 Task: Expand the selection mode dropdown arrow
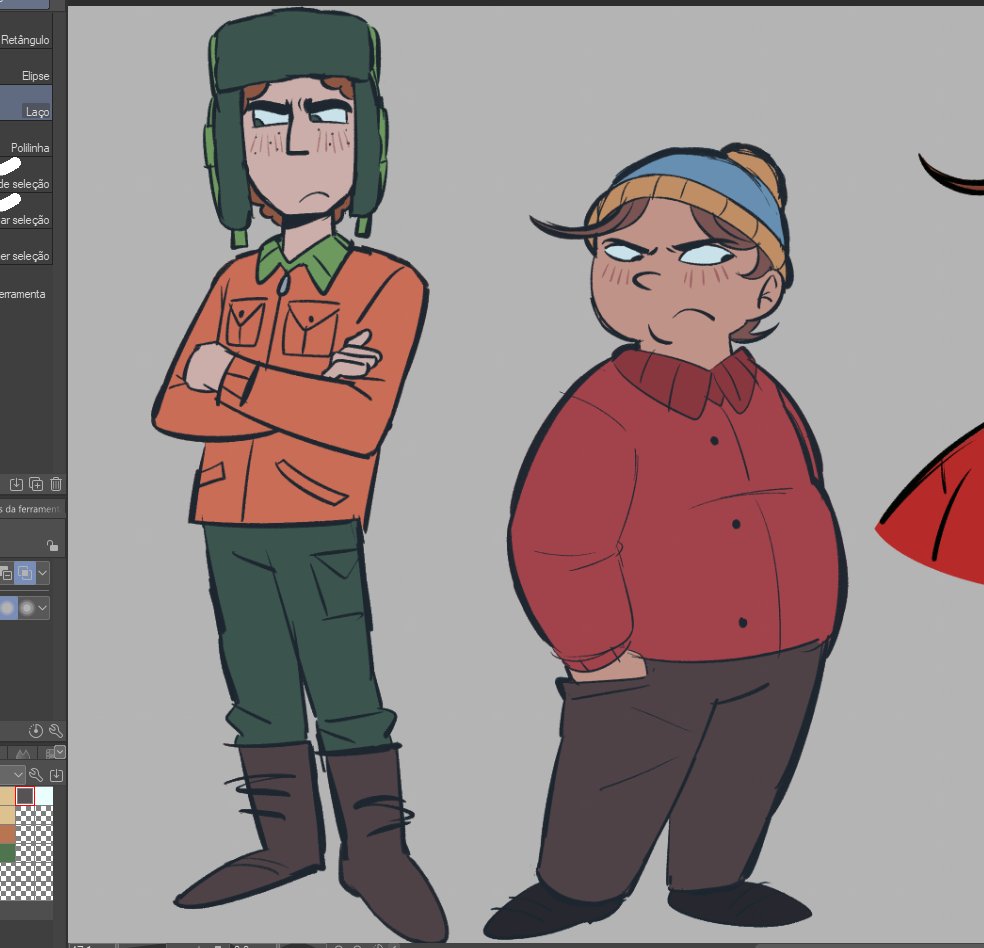[x=43, y=573]
